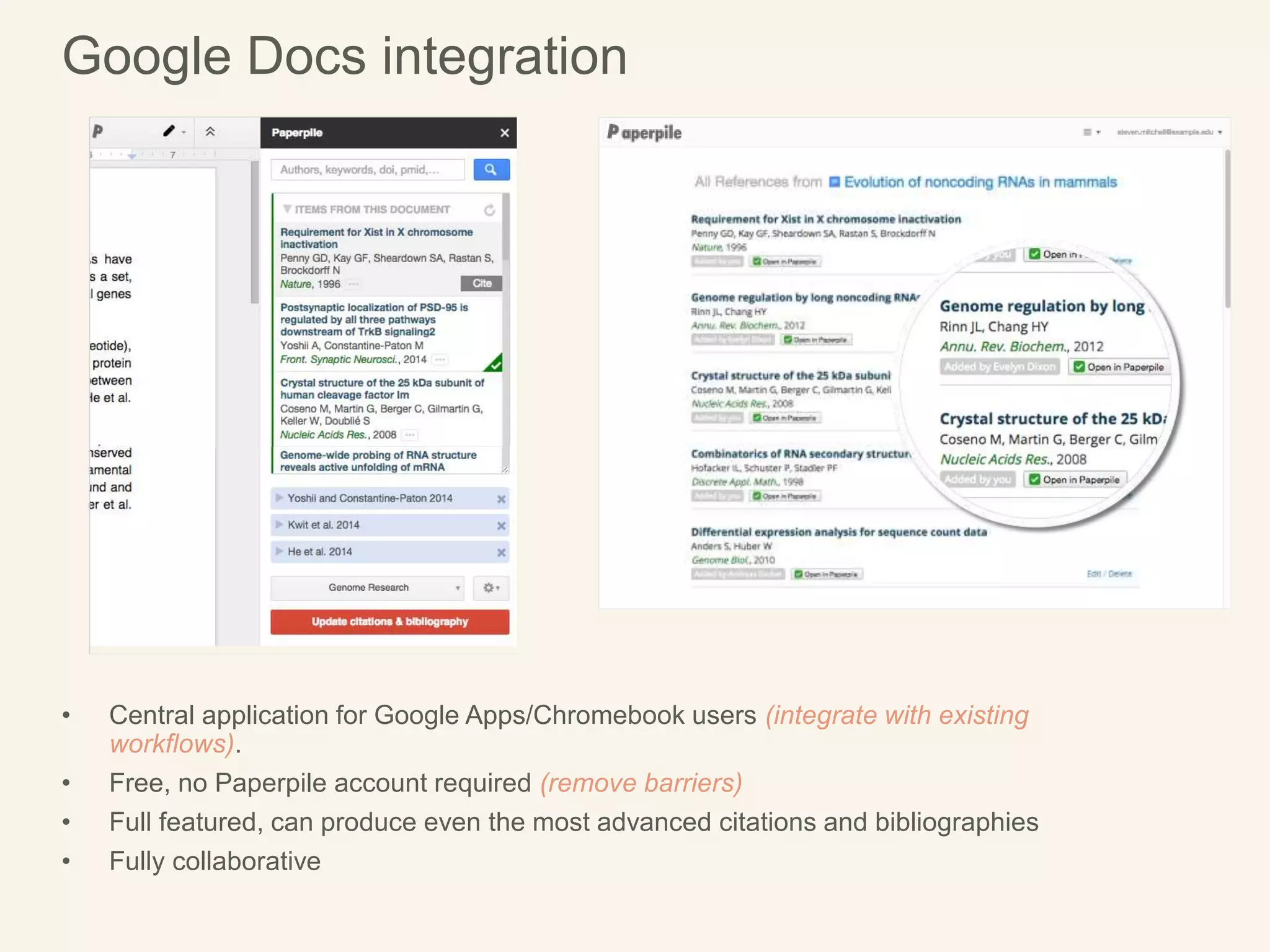Click Cite button for Xist reference
The image size is (1270, 952).
click(x=482, y=283)
